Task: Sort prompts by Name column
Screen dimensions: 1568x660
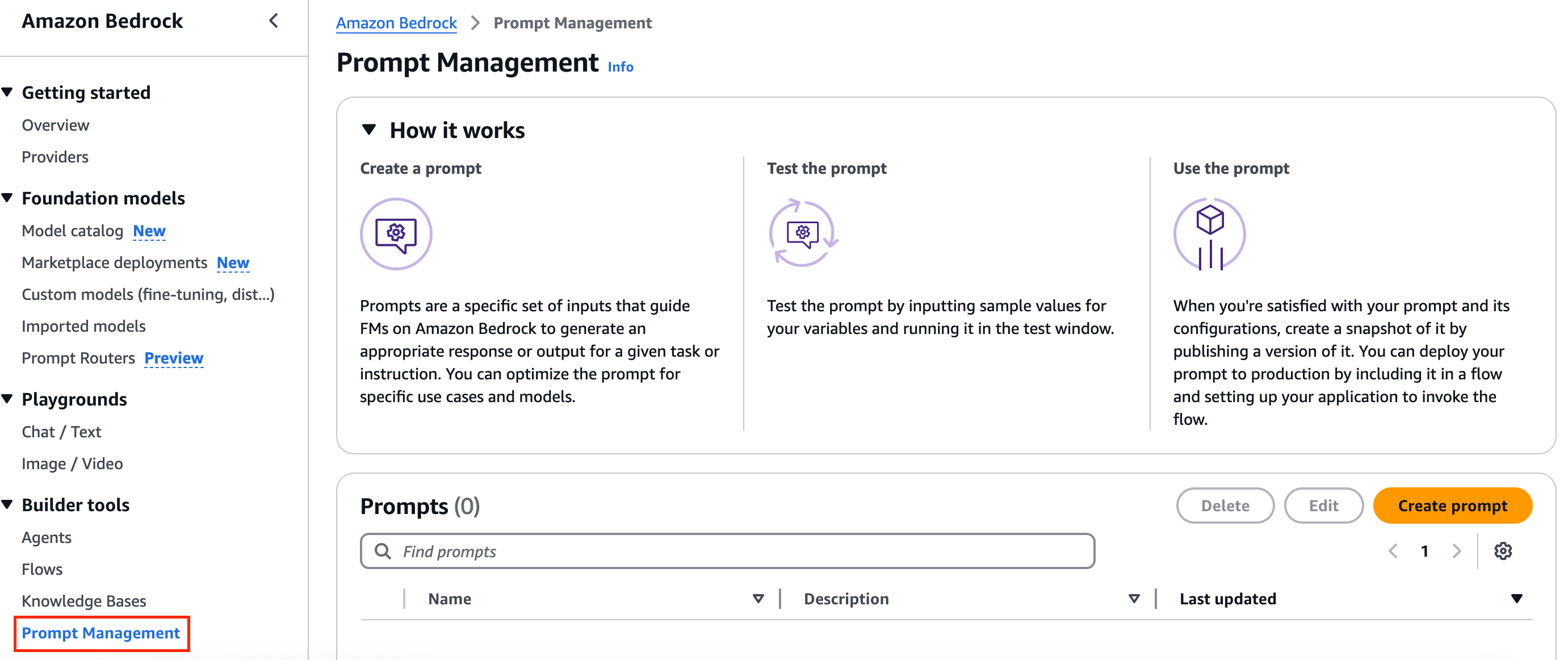Action: [758, 599]
